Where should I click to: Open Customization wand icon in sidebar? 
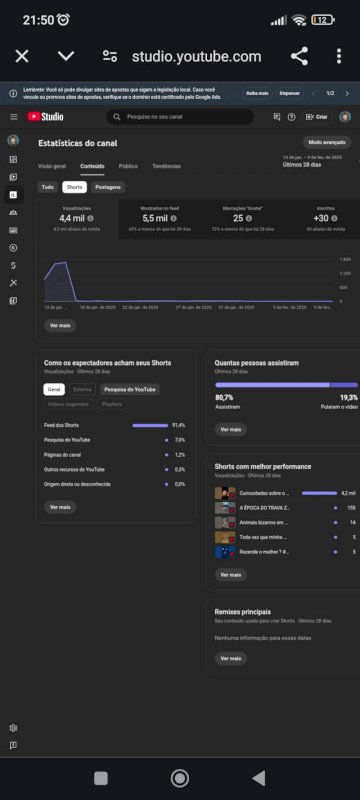pyautogui.click(x=13, y=283)
